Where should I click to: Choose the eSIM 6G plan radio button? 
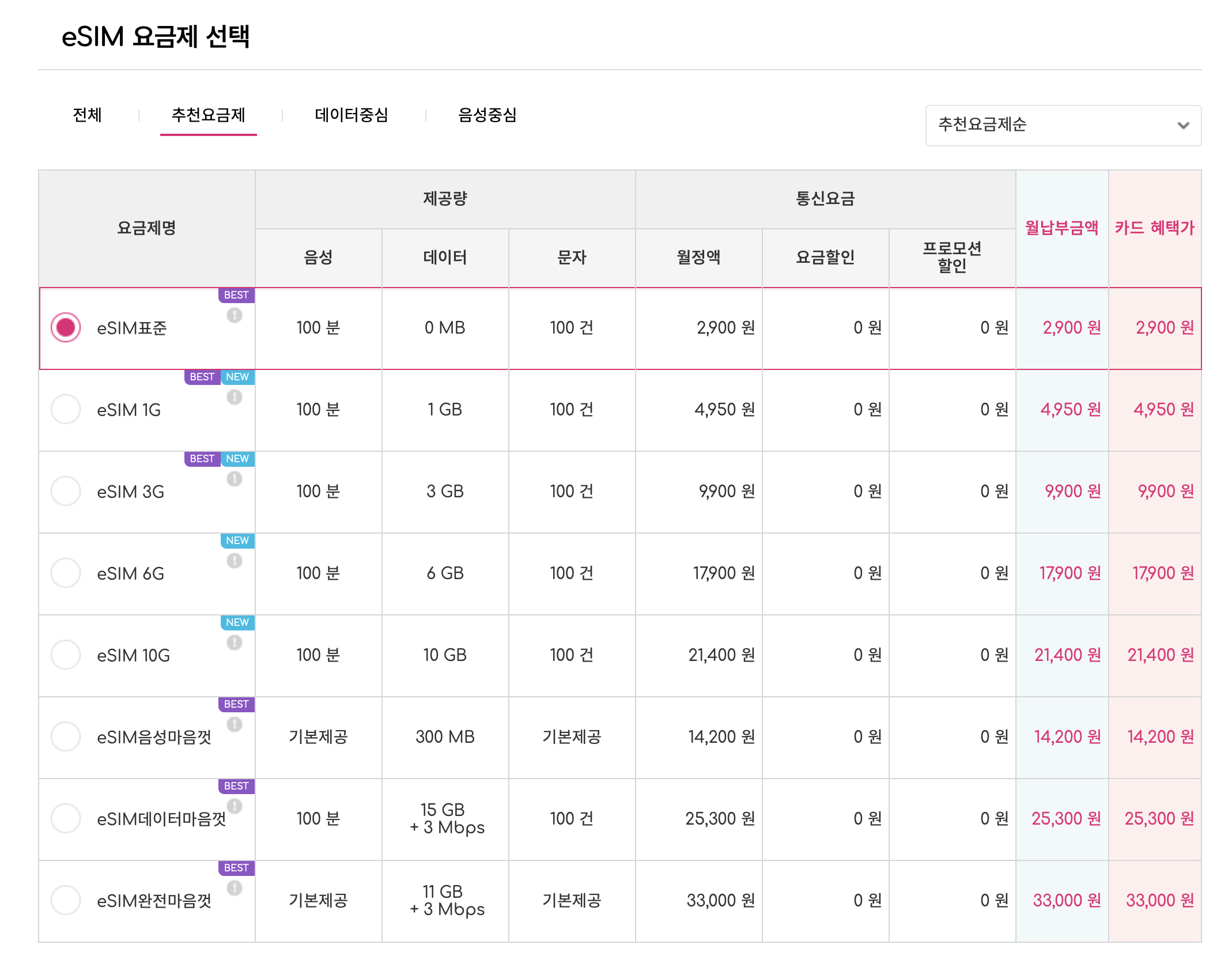click(66, 573)
